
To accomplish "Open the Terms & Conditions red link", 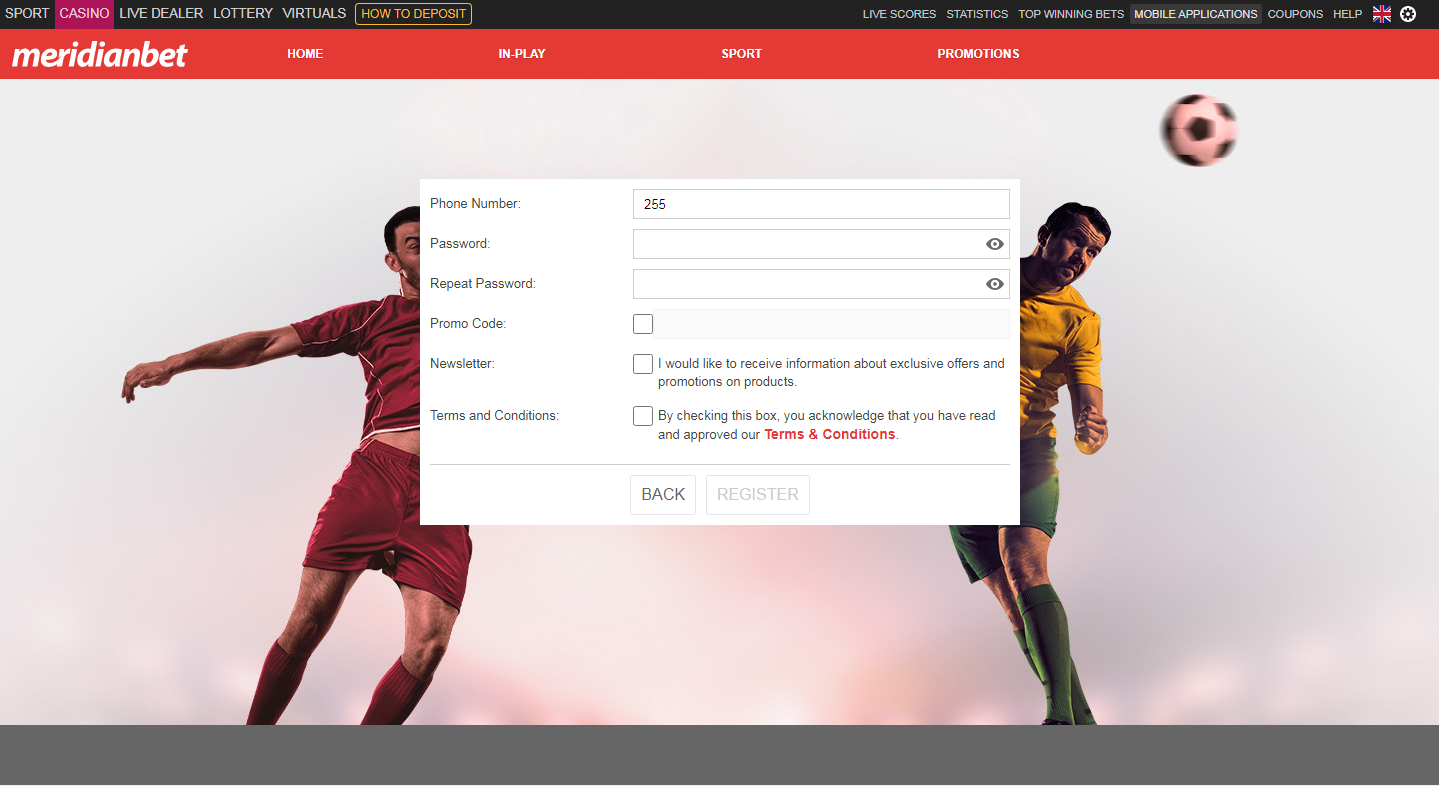I will tap(830, 434).
